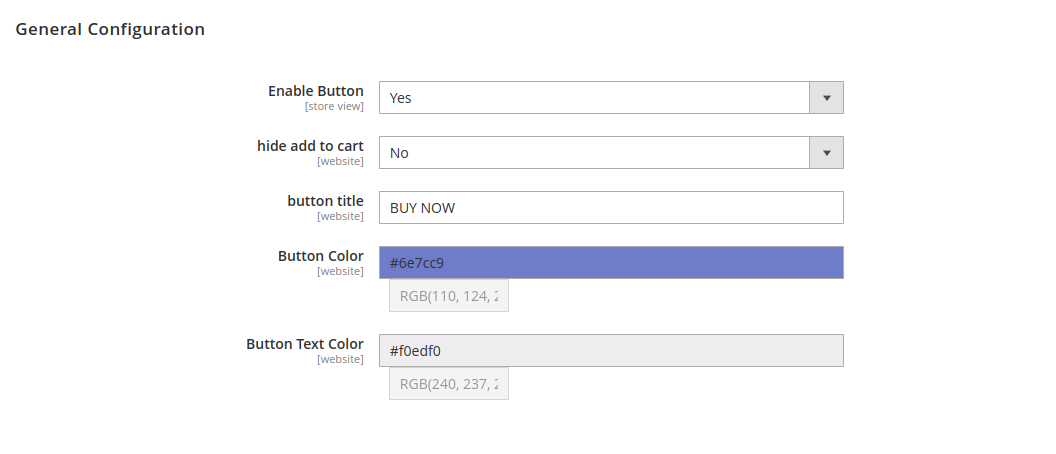Click the RGB(240, 237 value box
The image size is (1056, 454).
(449, 384)
